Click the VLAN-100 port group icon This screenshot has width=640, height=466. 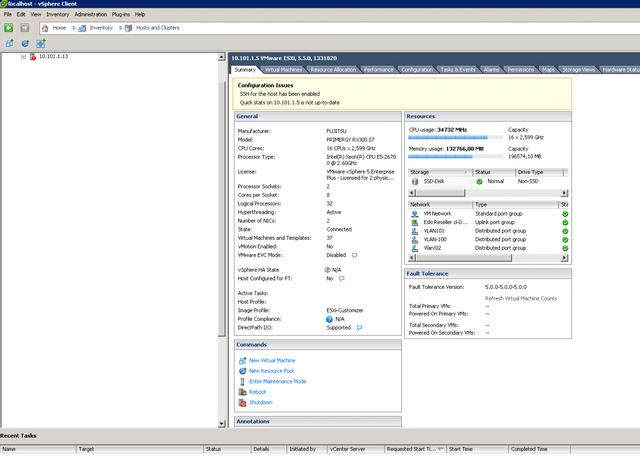415,240
